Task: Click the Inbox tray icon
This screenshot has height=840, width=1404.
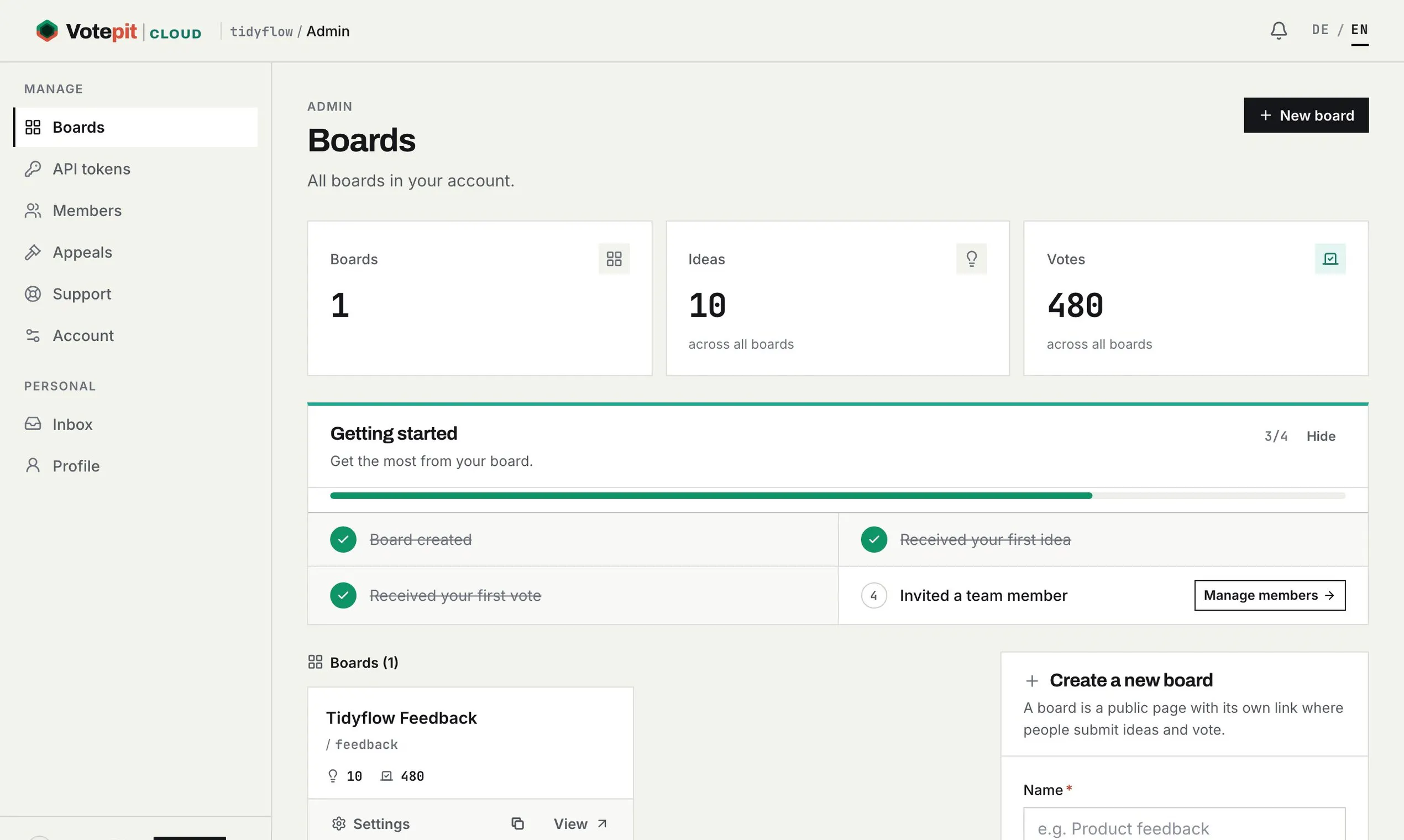Action: 33,424
